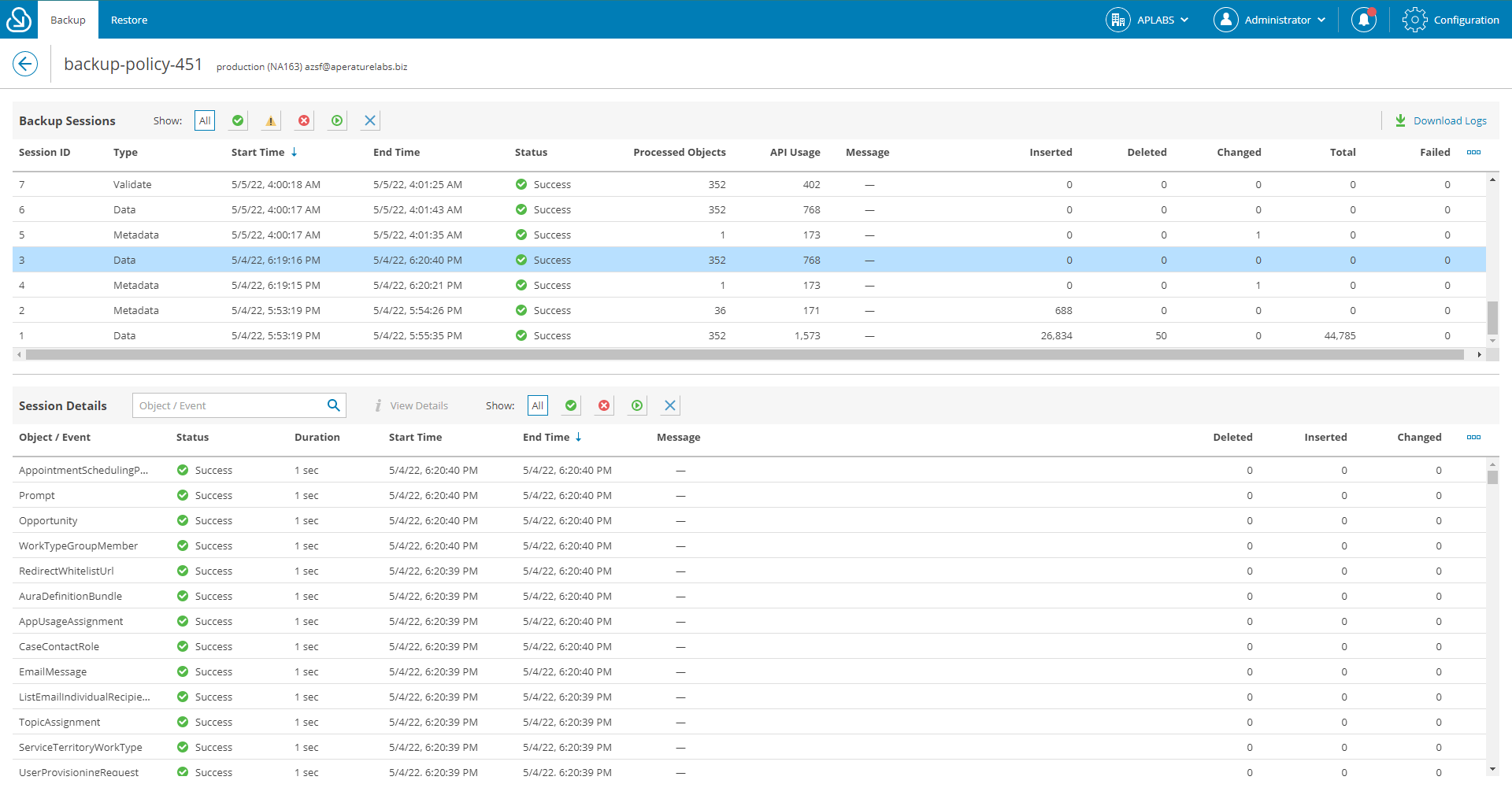1512x795 pixels.
Task: Show only successful events in Session Details
Action: tap(570, 405)
